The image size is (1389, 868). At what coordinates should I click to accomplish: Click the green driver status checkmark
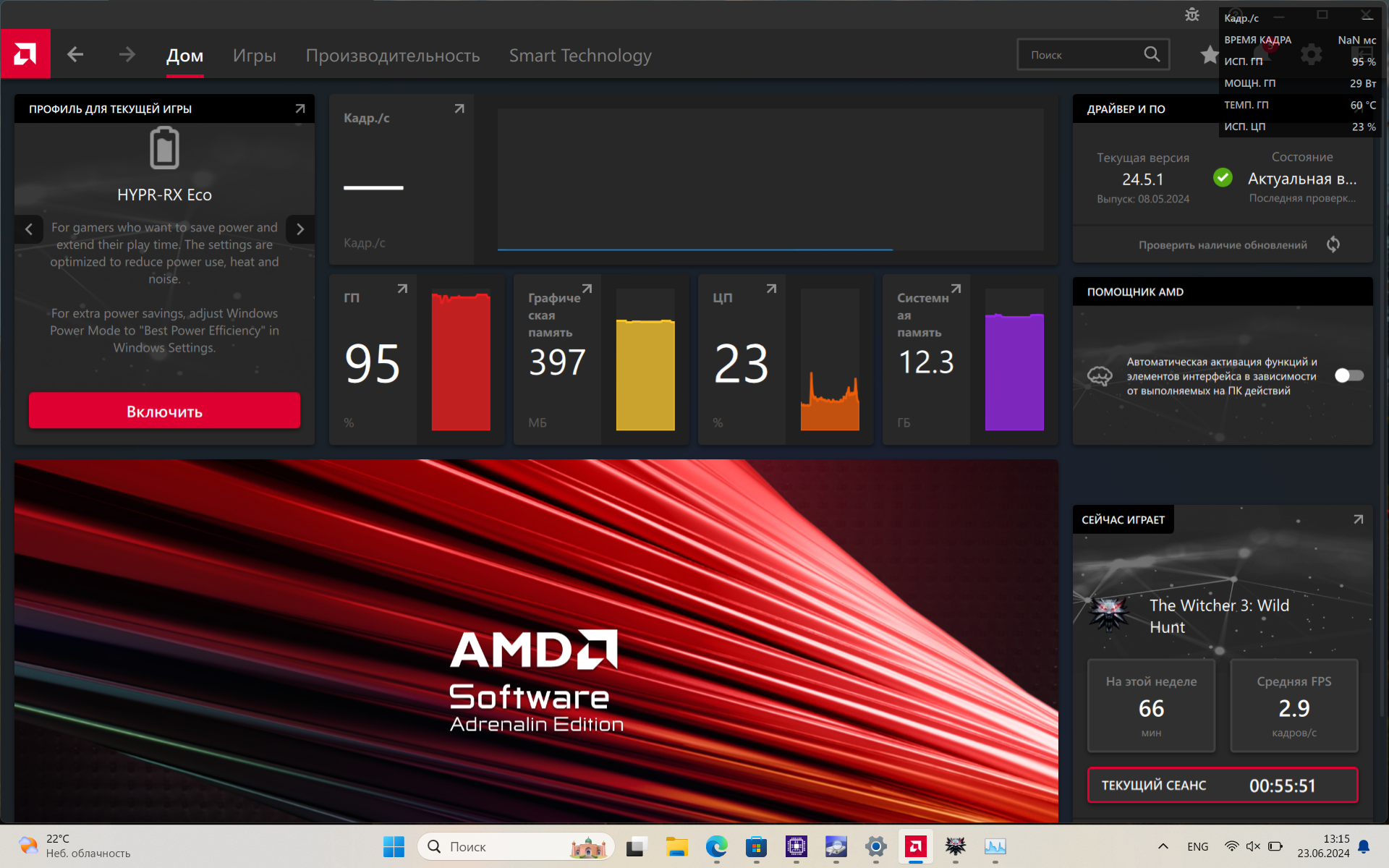click(x=1223, y=177)
